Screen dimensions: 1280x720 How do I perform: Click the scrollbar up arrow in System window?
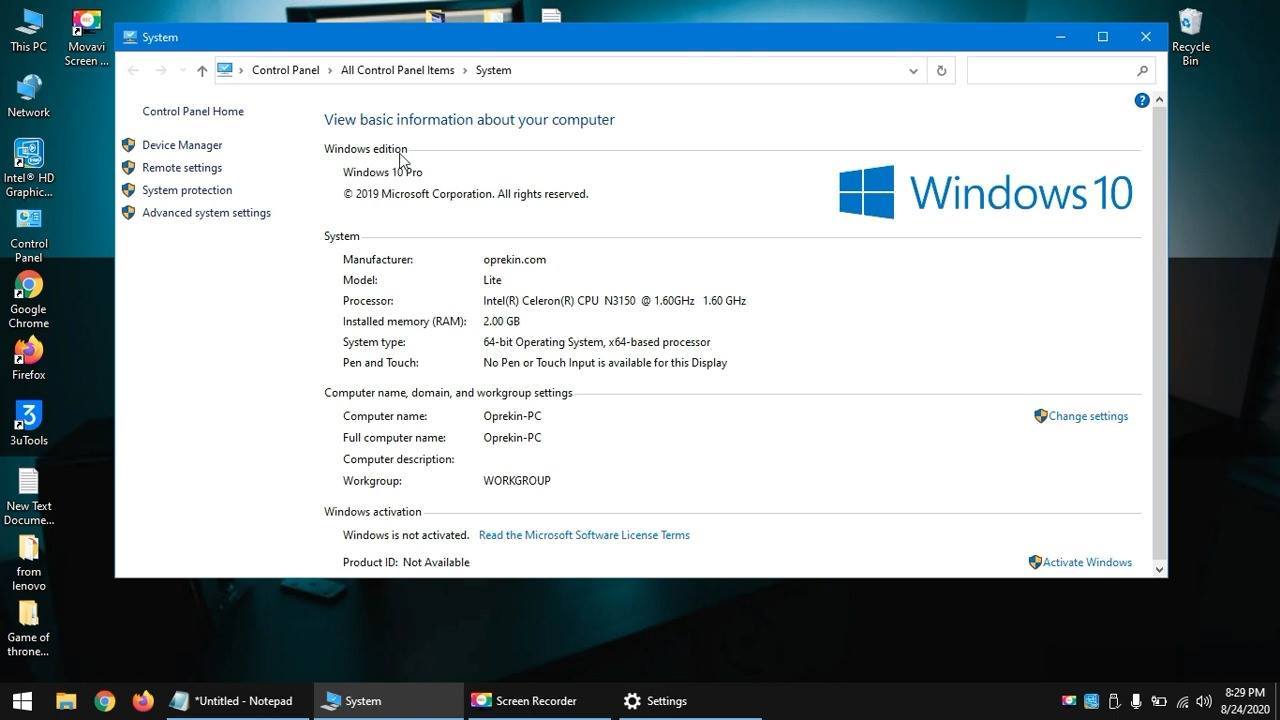click(x=1160, y=99)
